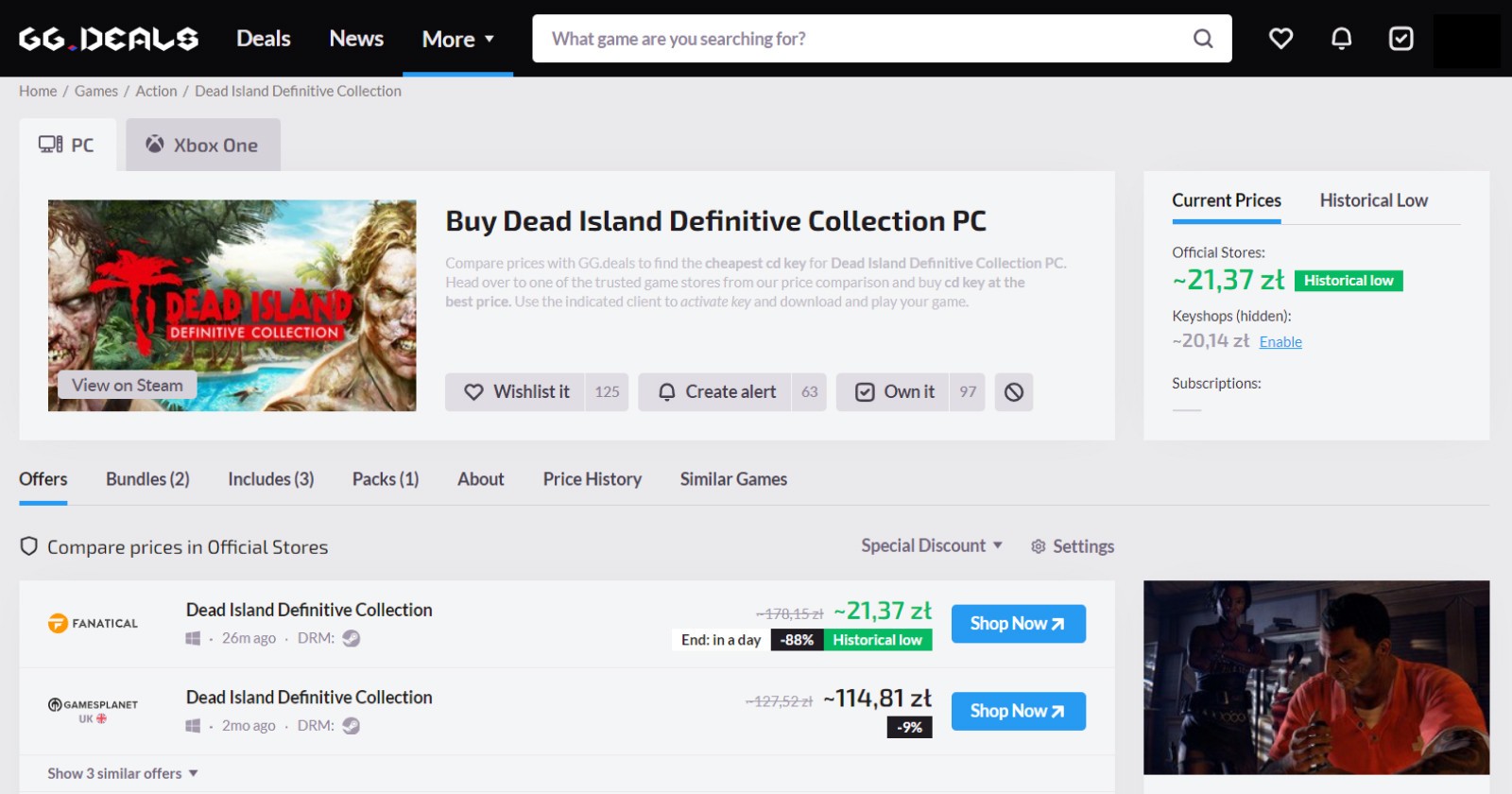The image size is (1512, 794).
Task: Open Deals in the top navigation
Action: [x=264, y=39]
